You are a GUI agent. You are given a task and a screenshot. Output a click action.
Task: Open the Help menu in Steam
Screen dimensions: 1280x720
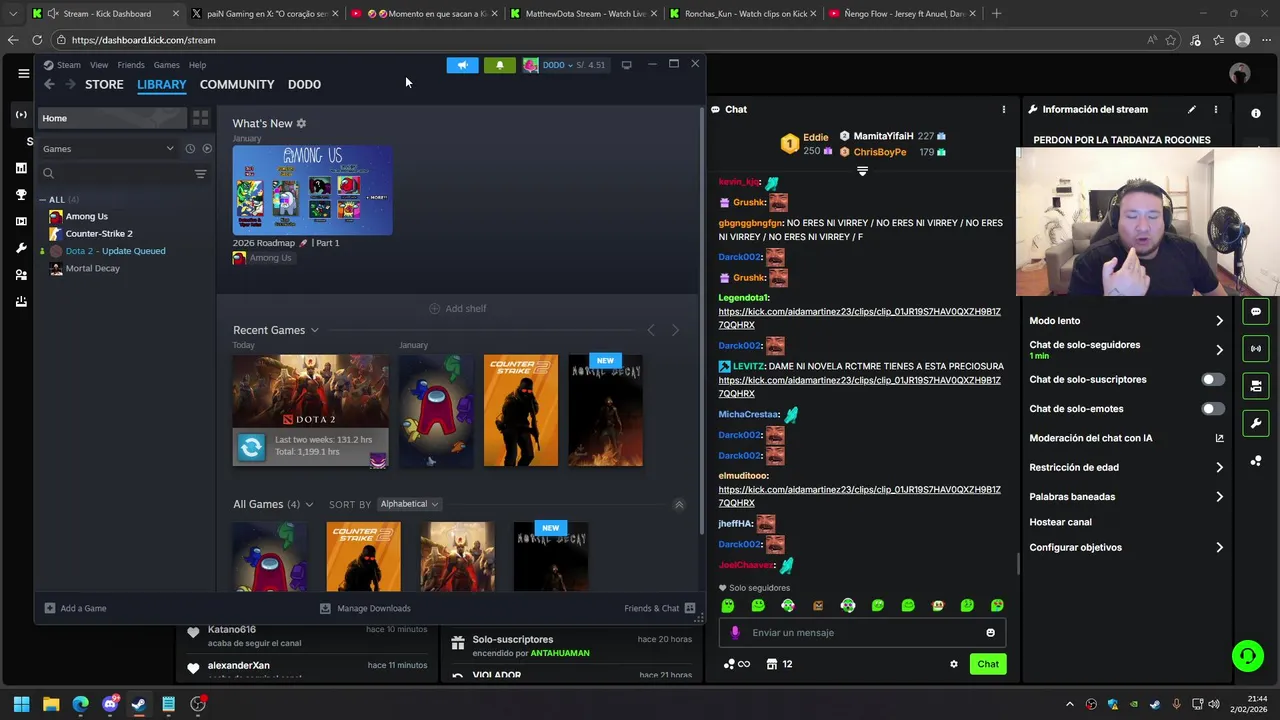198,65
